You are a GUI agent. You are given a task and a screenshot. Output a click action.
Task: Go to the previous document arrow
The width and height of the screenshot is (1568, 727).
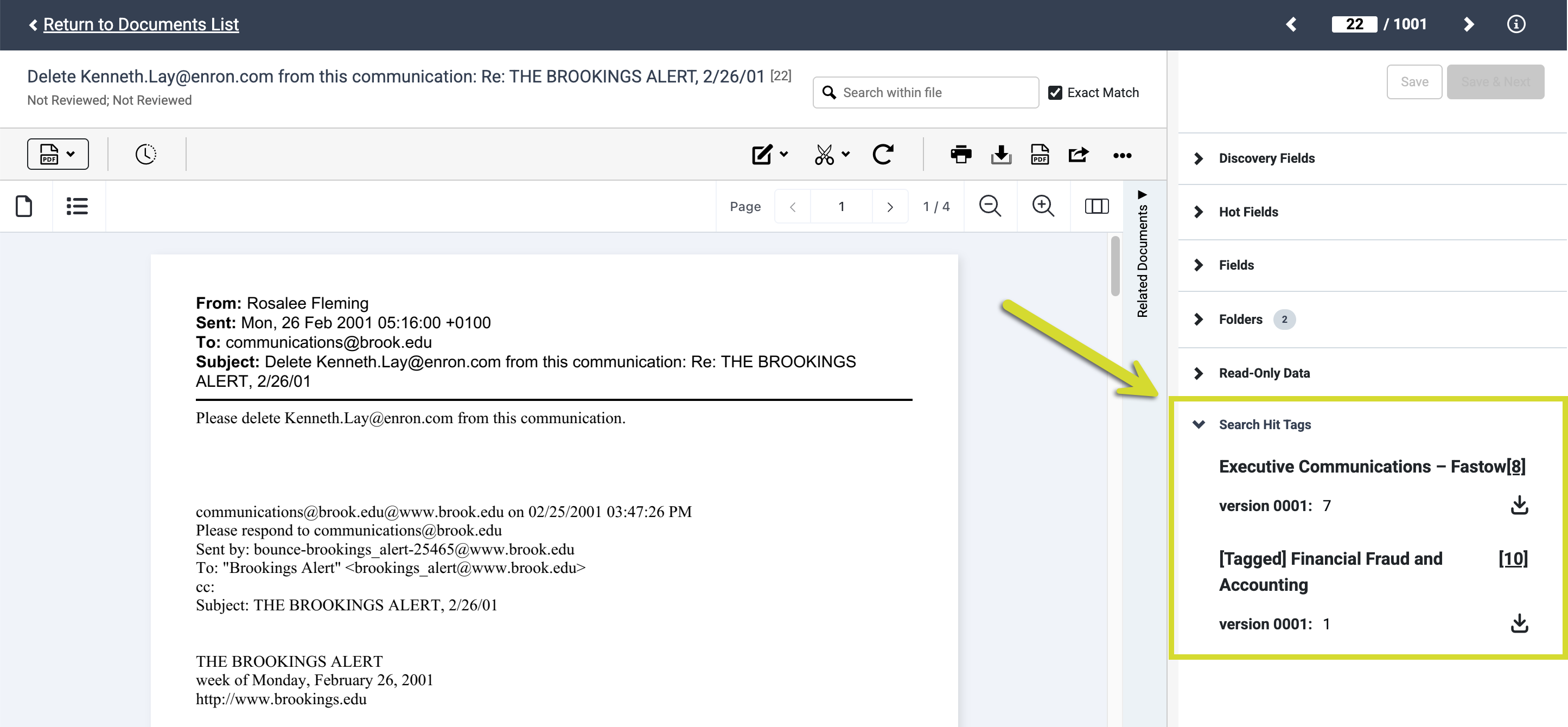(1291, 24)
